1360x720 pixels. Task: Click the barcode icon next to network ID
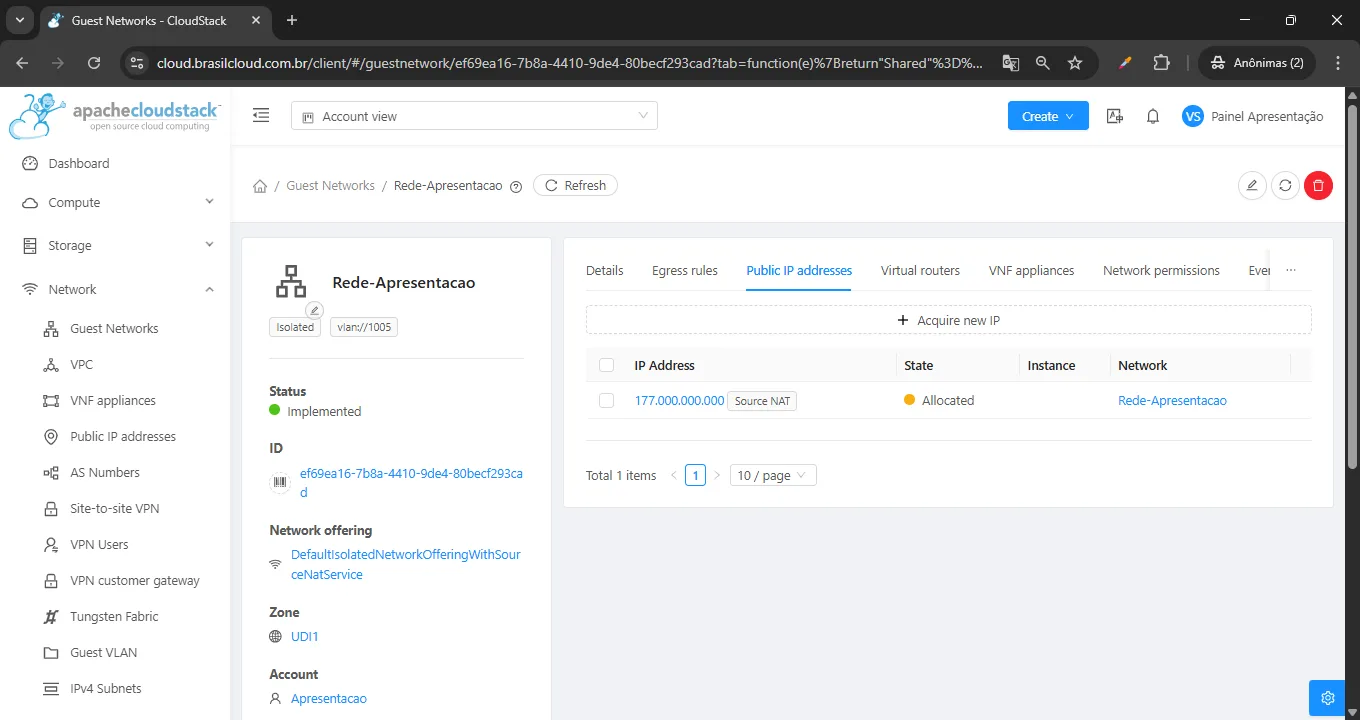pos(279,483)
